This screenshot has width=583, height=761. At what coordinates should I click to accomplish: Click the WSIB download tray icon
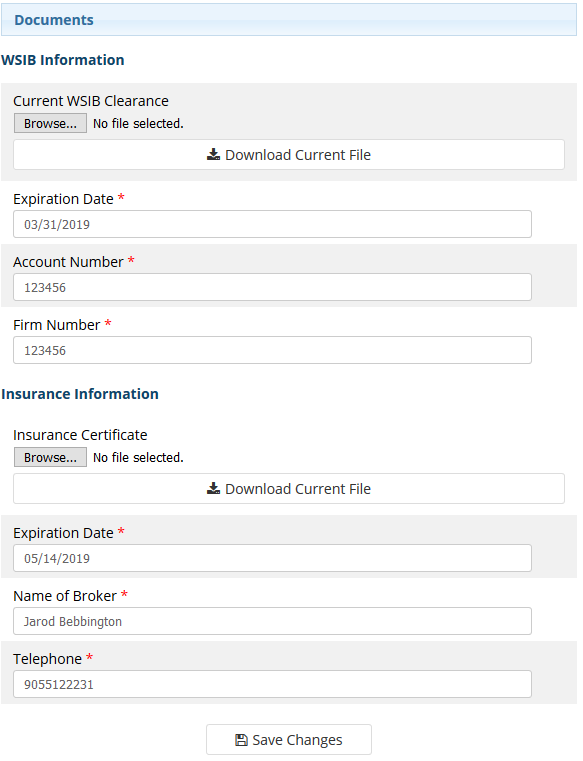(x=213, y=155)
